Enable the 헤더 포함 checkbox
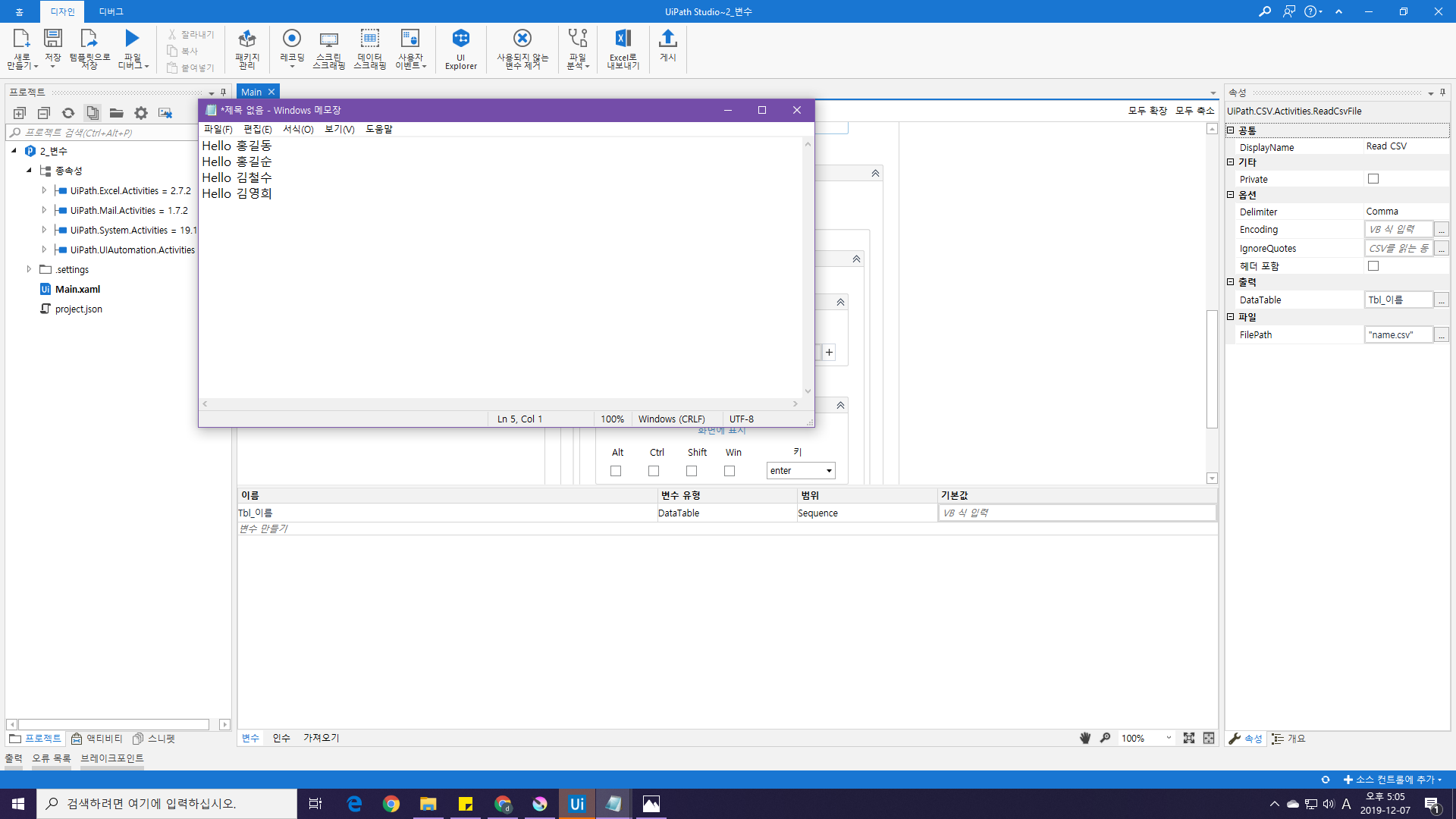1456x819 pixels. click(1373, 266)
